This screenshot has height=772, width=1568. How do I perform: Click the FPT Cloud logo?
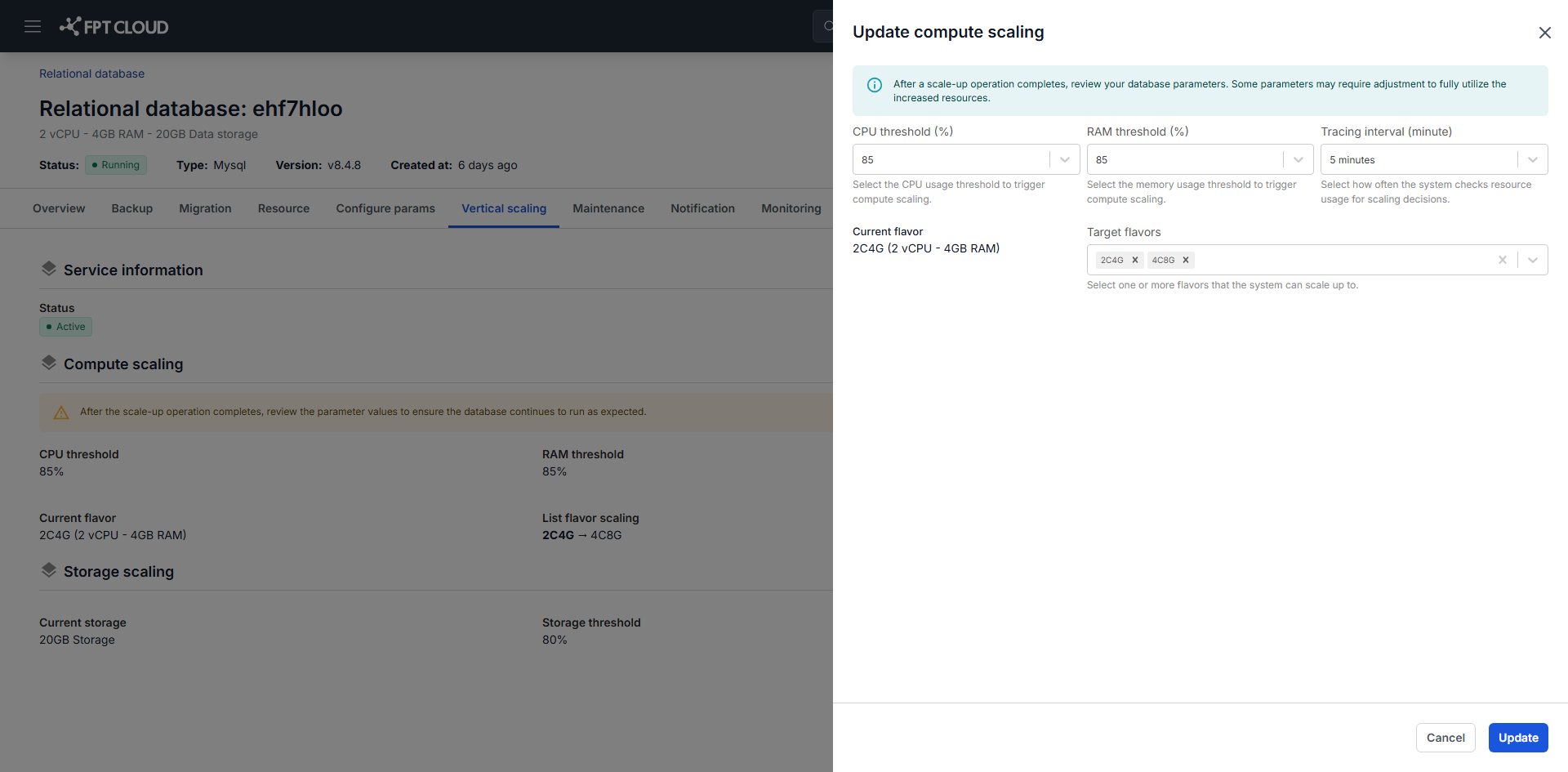pyautogui.click(x=114, y=26)
